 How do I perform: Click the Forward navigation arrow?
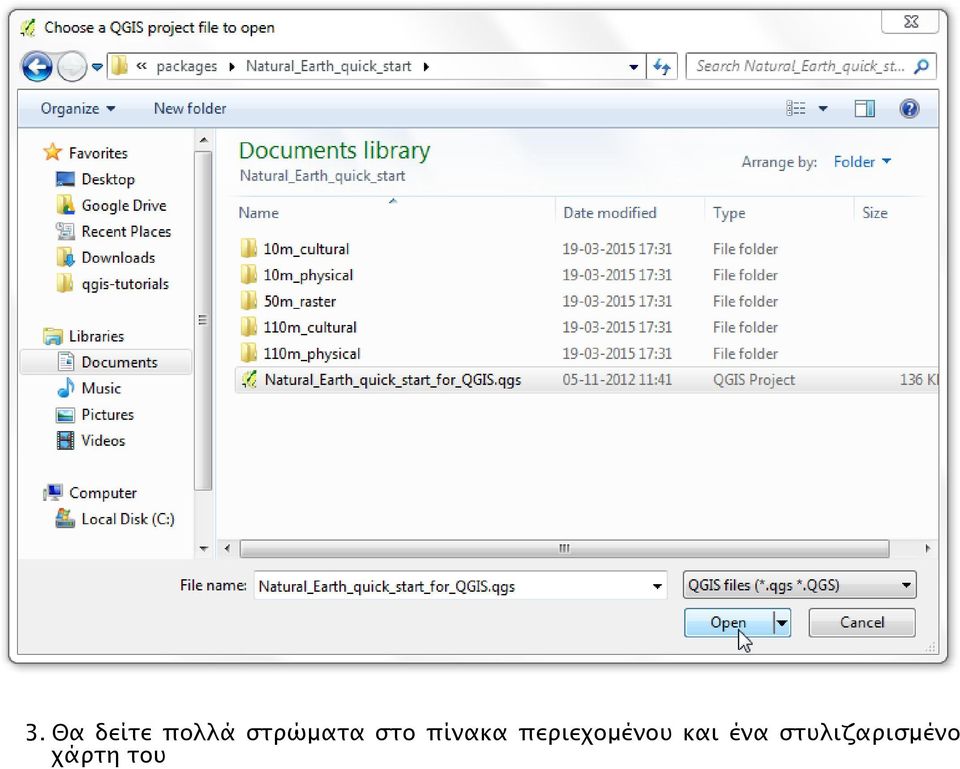72,67
